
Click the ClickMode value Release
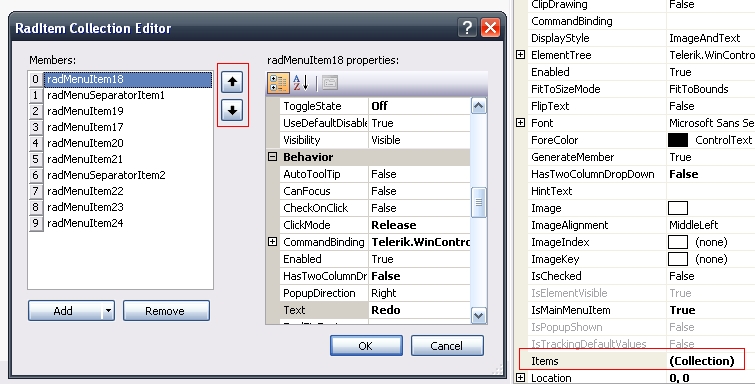420,225
